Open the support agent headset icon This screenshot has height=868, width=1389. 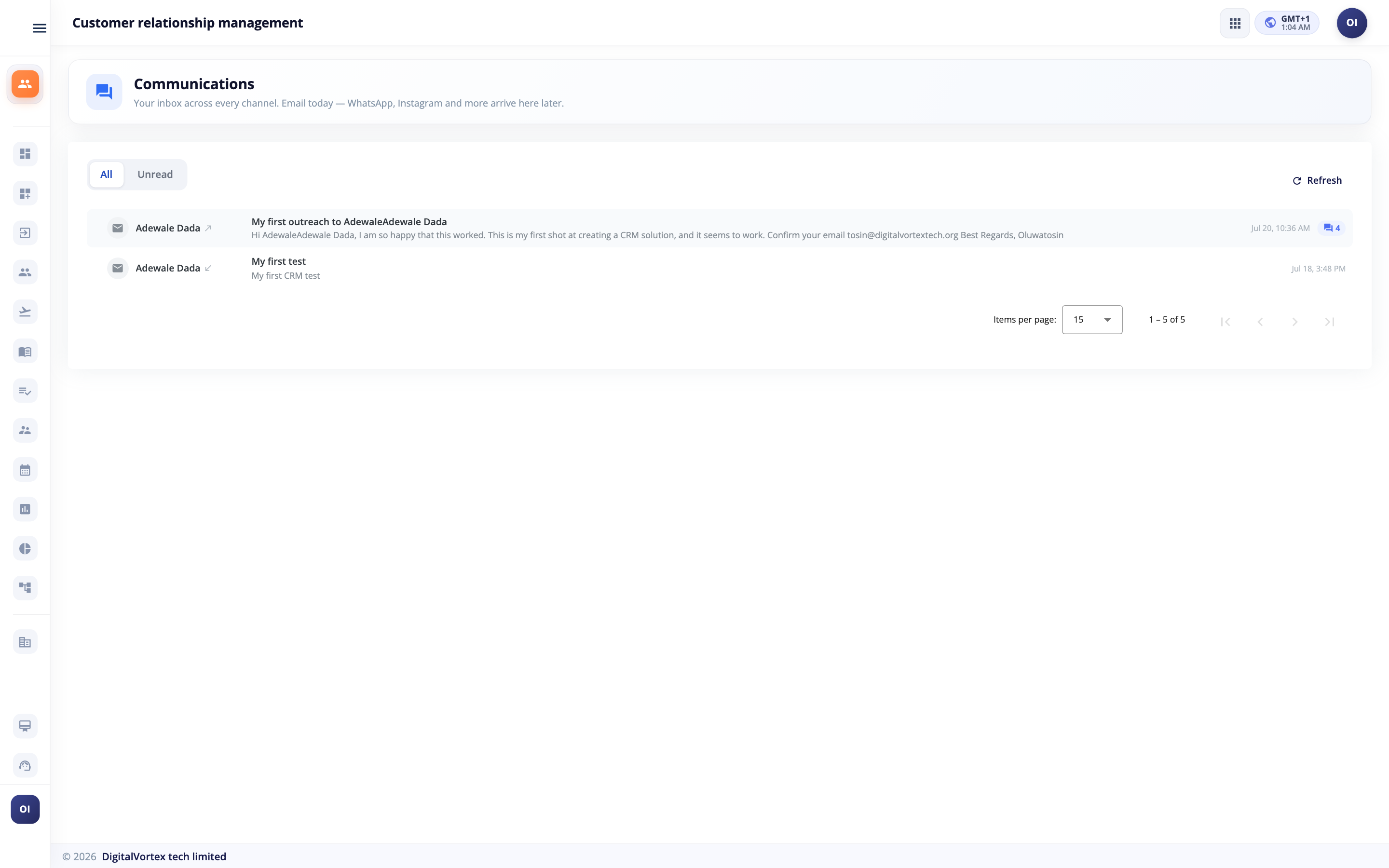(25, 766)
